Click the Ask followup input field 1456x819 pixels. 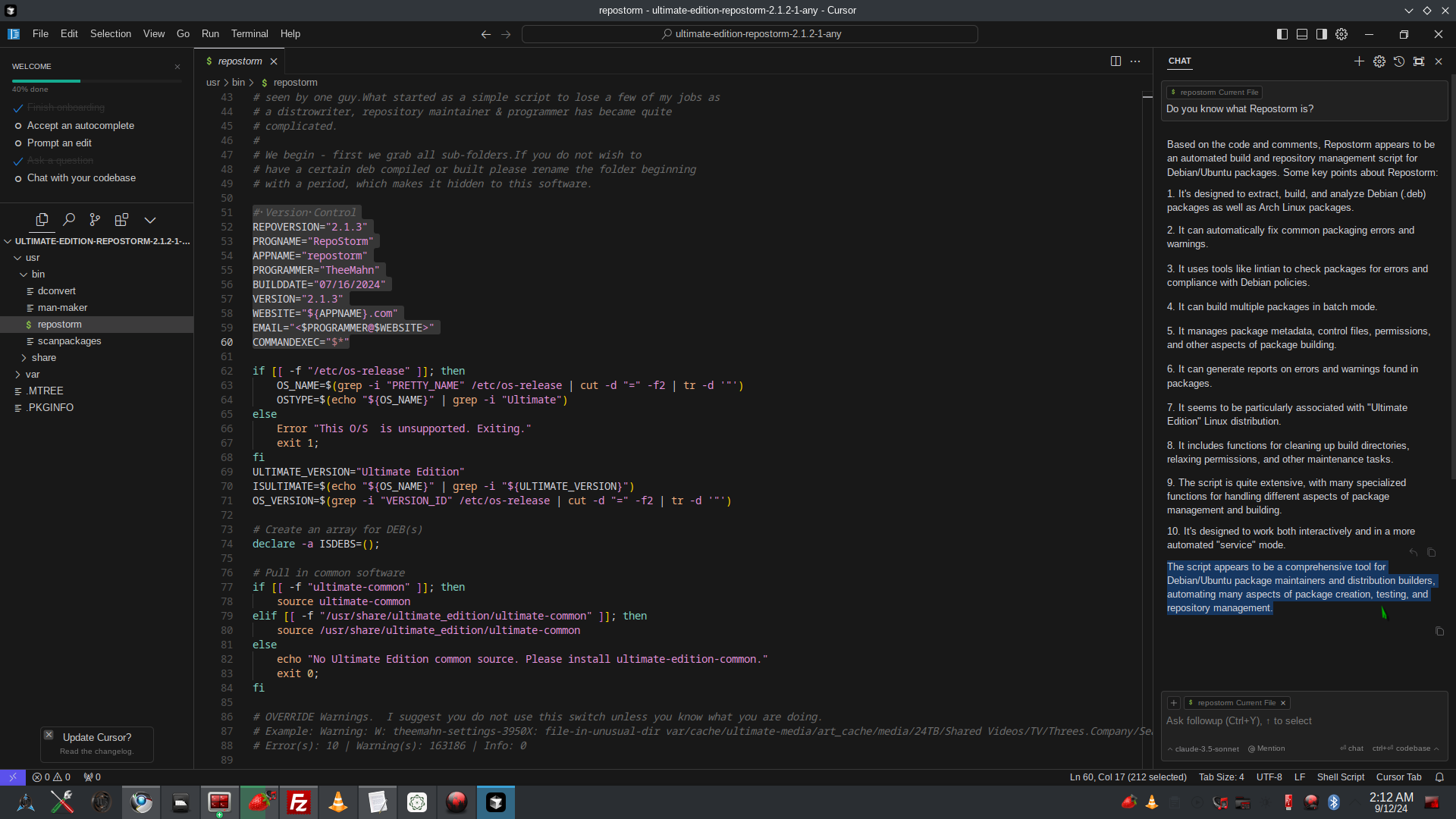(x=1304, y=721)
